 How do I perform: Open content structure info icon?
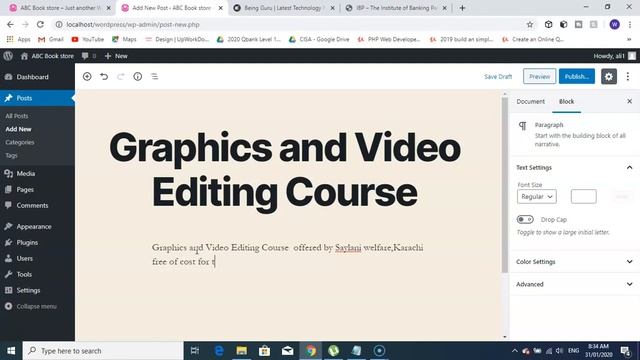(x=138, y=76)
